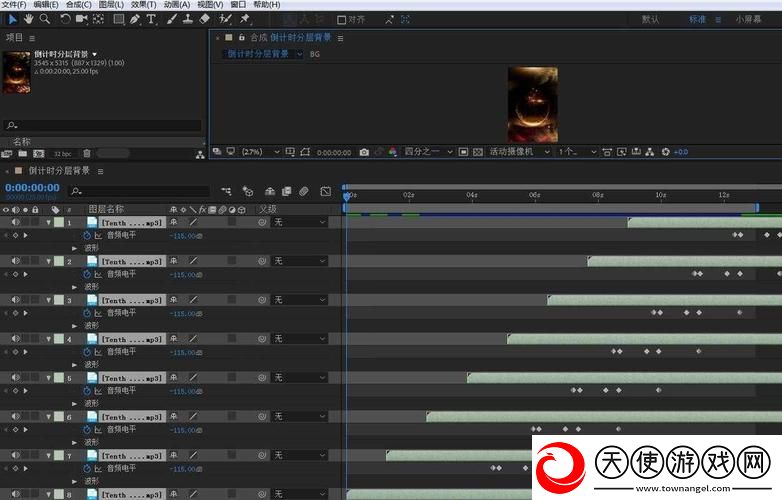The width and height of the screenshot is (782, 500).
Task: Click the draft 3D icon in timeline
Action: pyautogui.click(x=247, y=191)
